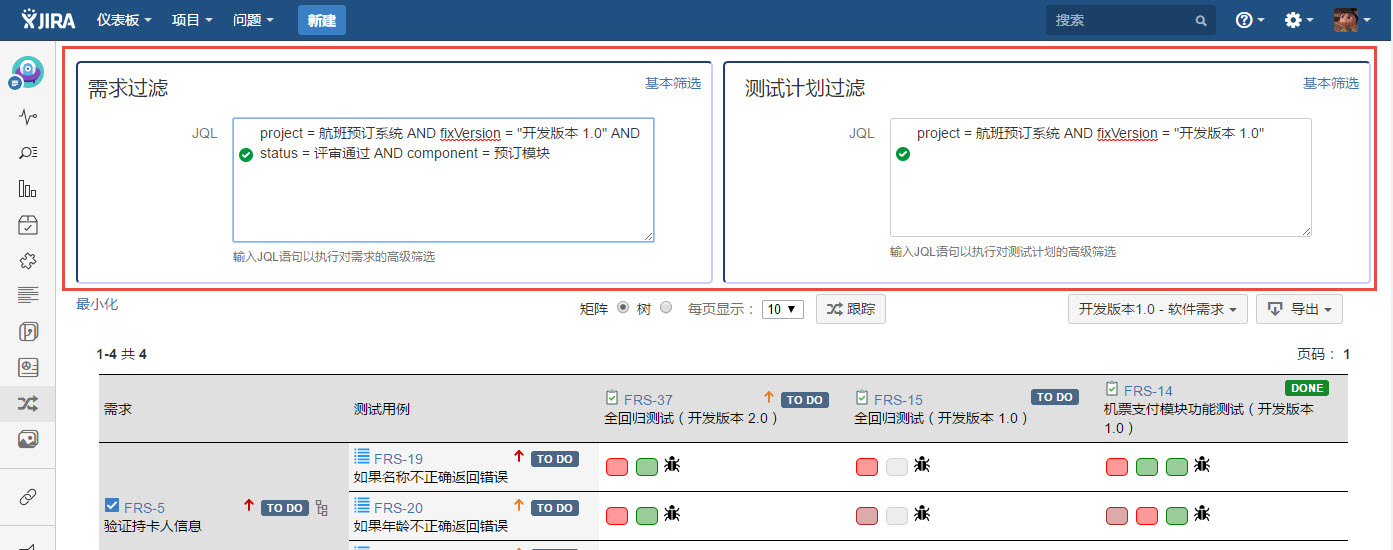1393x550 pixels.
Task: Click the JIRA logo
Action: coord(48,20)
